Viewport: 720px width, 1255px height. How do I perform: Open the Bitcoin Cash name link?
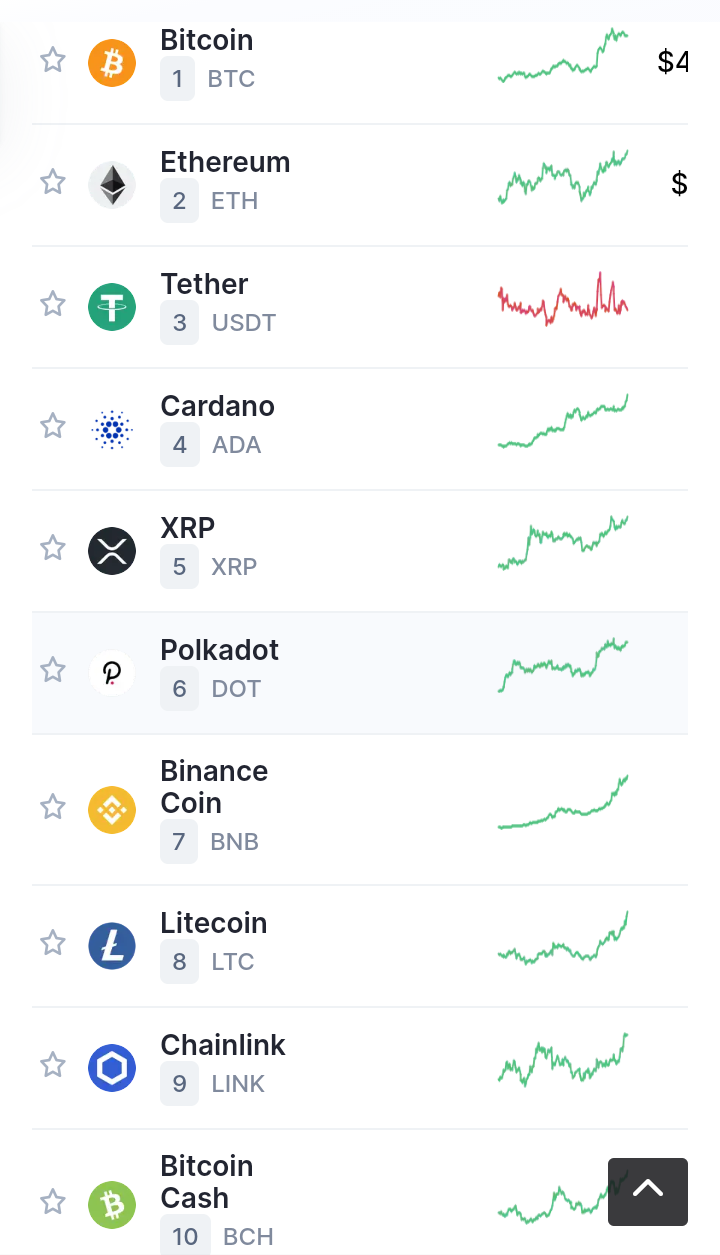(207, 1182)
